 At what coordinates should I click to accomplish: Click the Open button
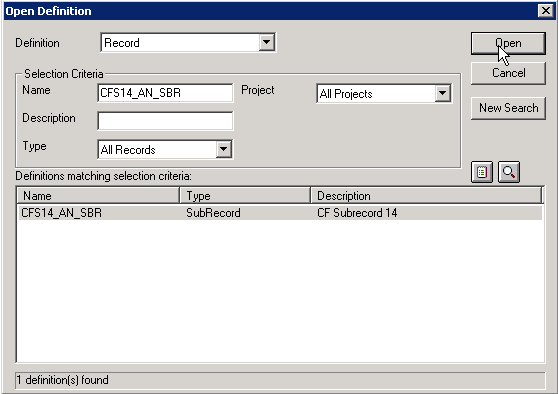pos(508,43)
